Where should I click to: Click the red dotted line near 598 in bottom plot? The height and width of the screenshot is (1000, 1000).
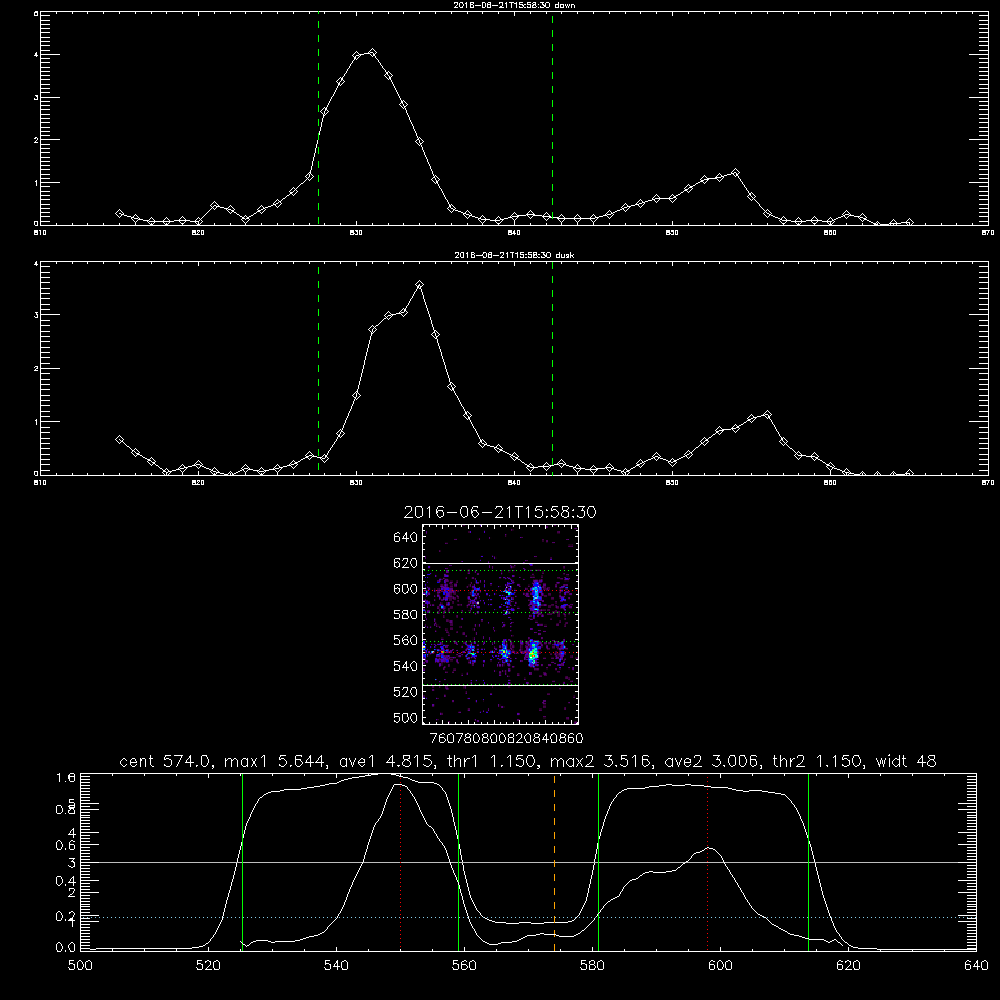[x=707, y=862]
